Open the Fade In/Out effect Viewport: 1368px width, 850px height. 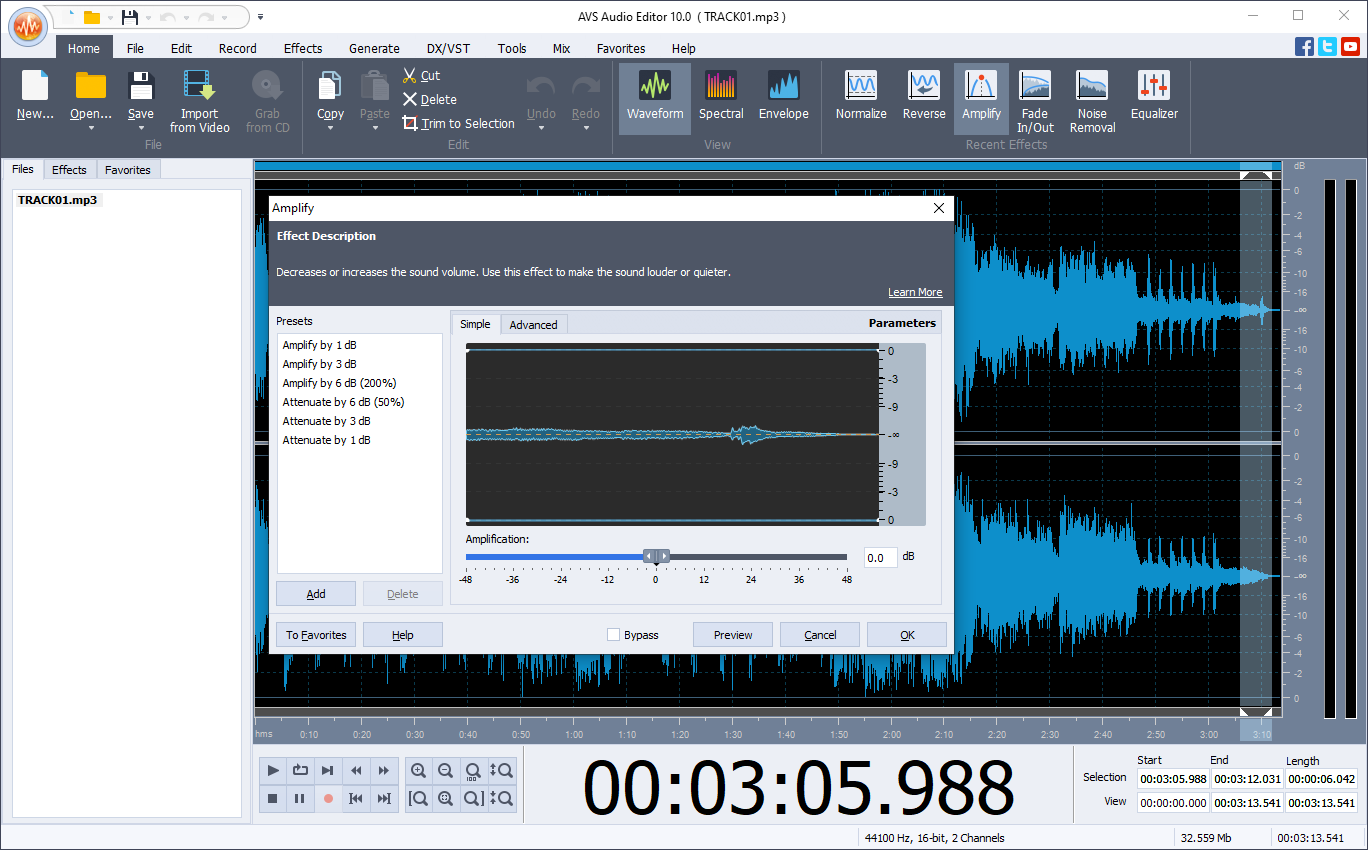point(1035,95)
